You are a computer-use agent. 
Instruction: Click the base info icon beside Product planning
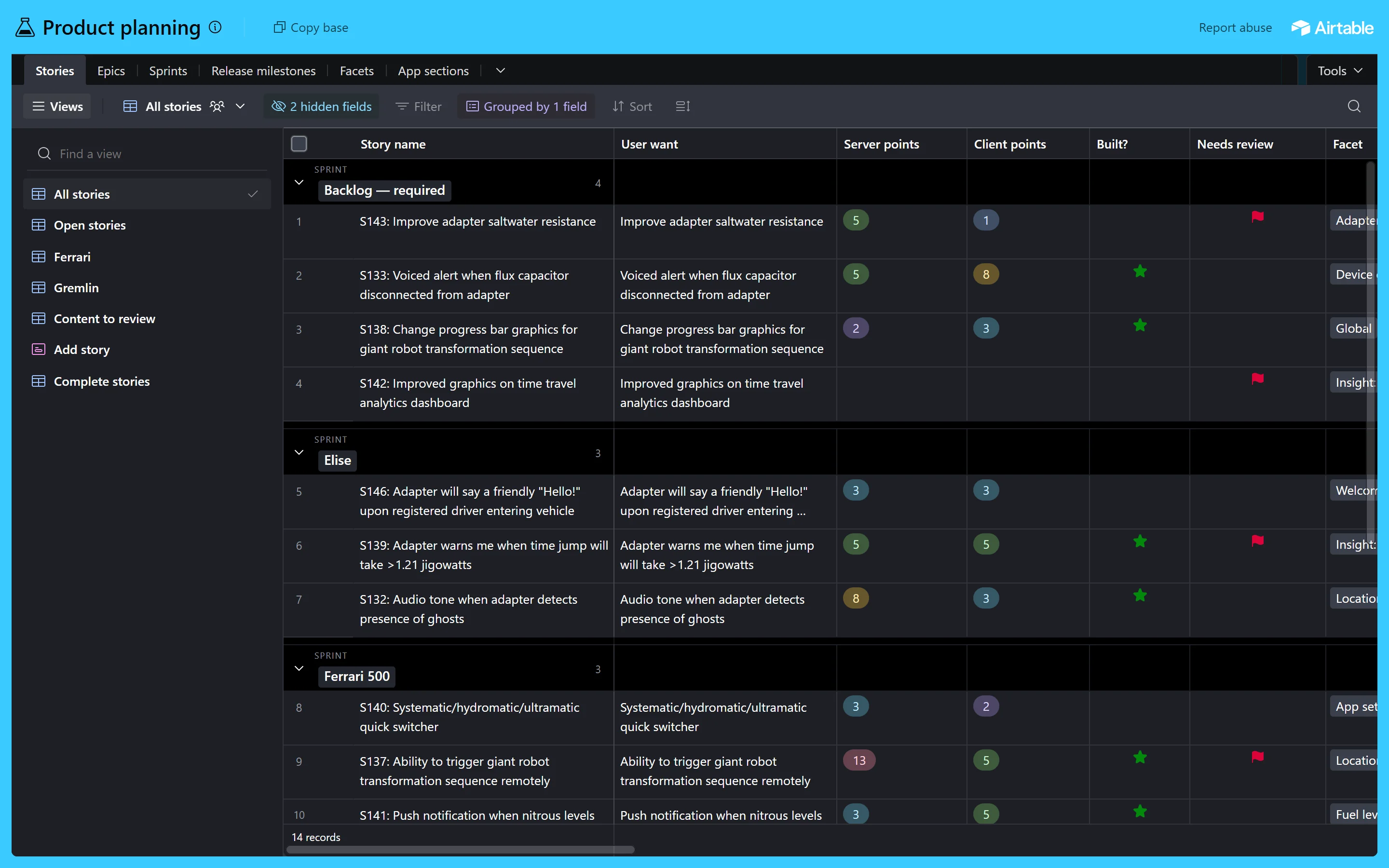[215, 27]
